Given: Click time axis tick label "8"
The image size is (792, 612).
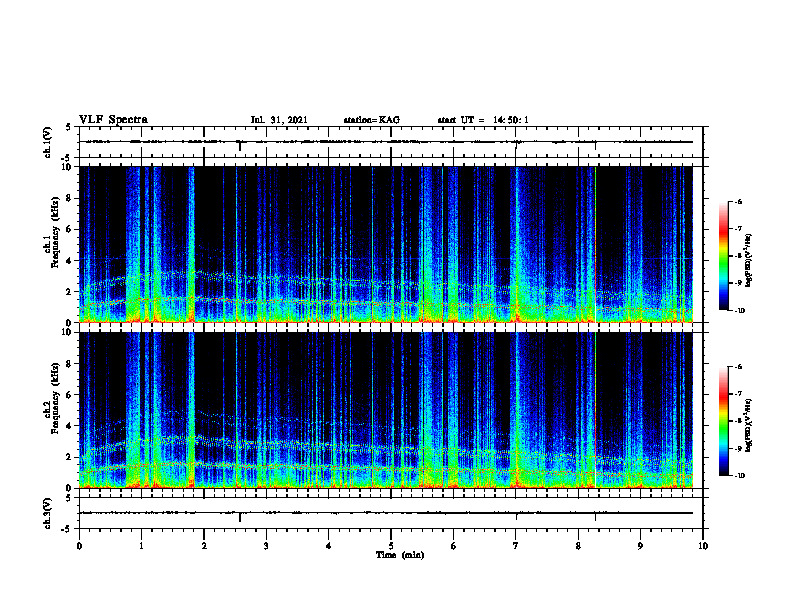Looking at the screenshot, I should (578, 546).
